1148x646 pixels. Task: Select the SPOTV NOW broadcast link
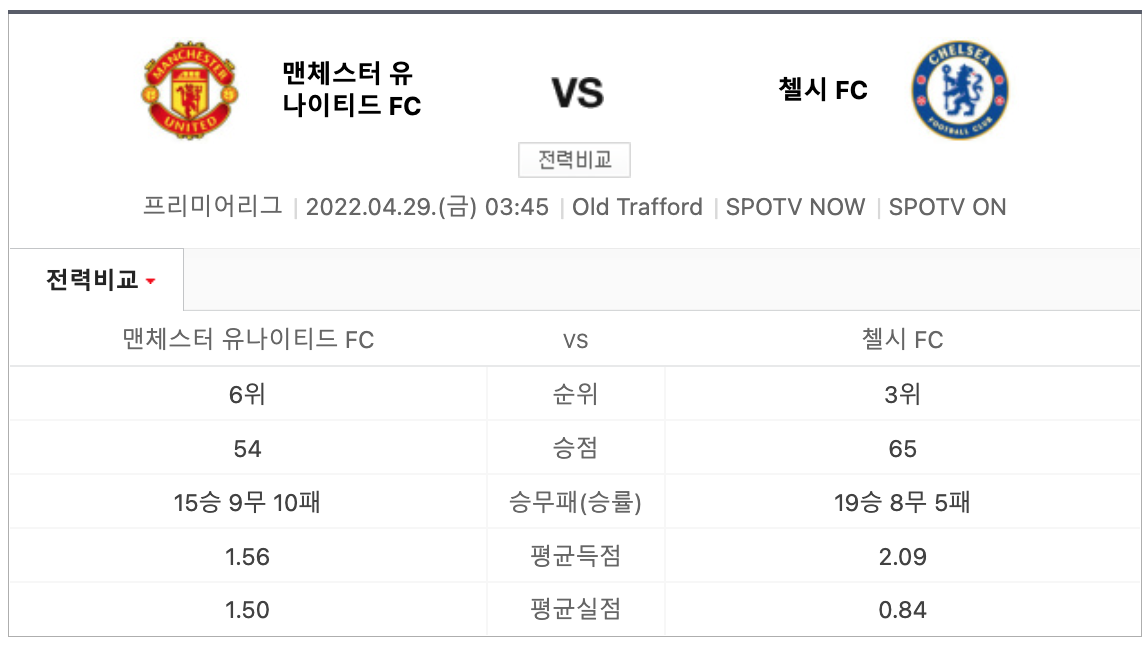pos(795,207)
